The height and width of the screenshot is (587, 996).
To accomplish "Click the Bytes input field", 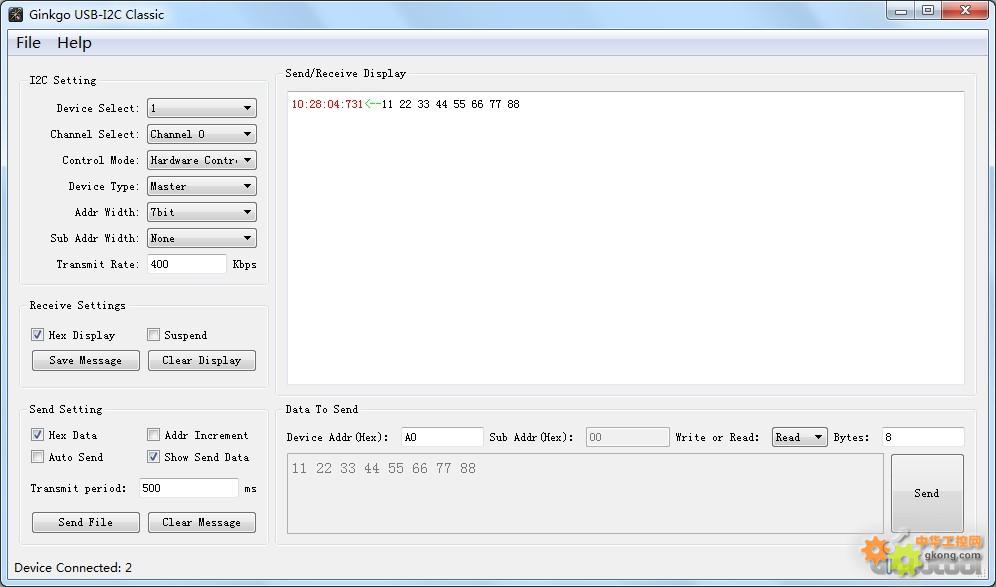I will tap(923, 437).
